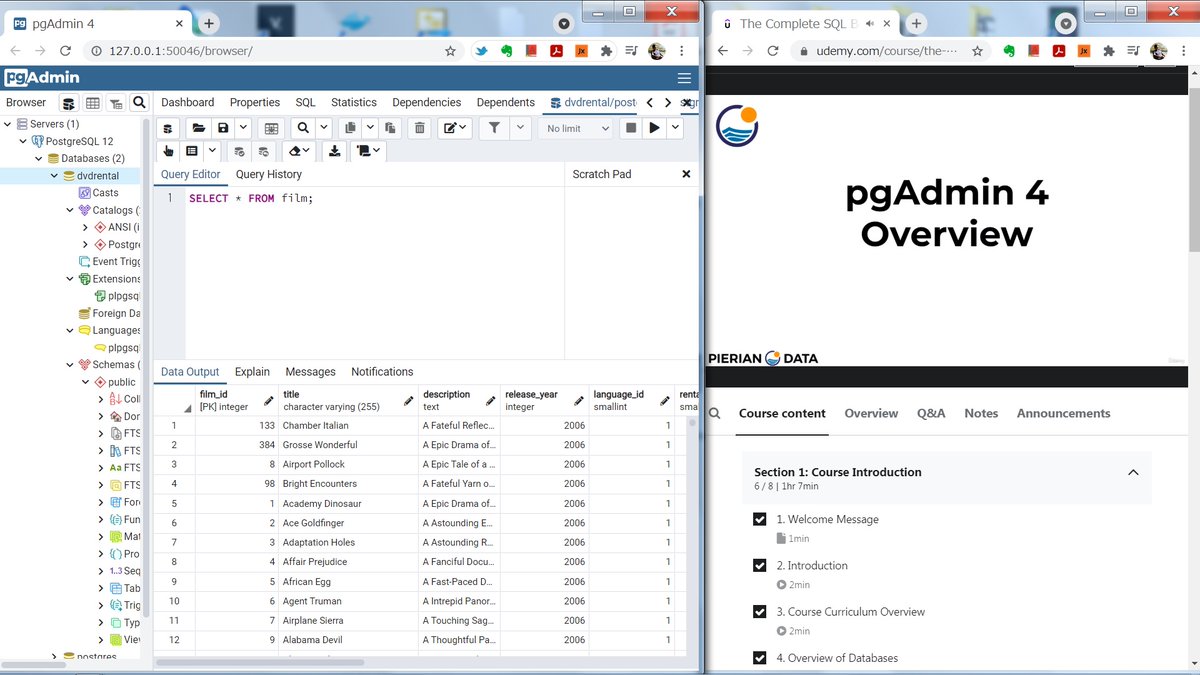Open the Filter options dropdown arrow
The width and height of the screenshot is (1200, 675).
coord(520,128)
